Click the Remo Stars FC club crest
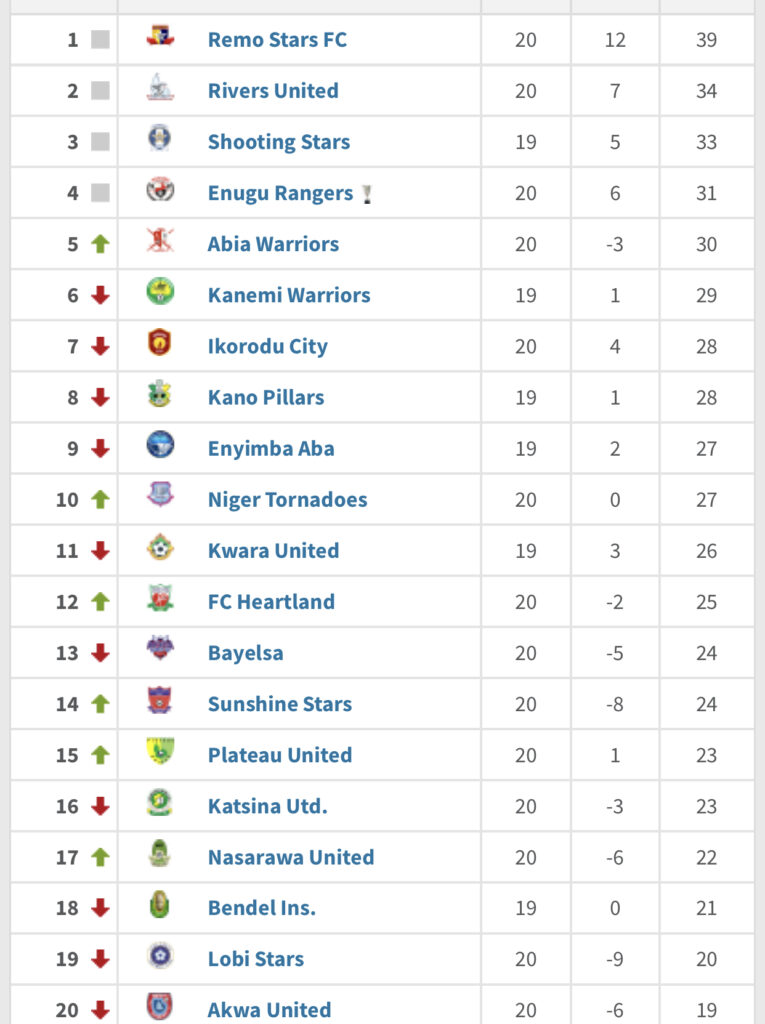Viewport: 765px width, 1024px height. [x=160, y=38]
